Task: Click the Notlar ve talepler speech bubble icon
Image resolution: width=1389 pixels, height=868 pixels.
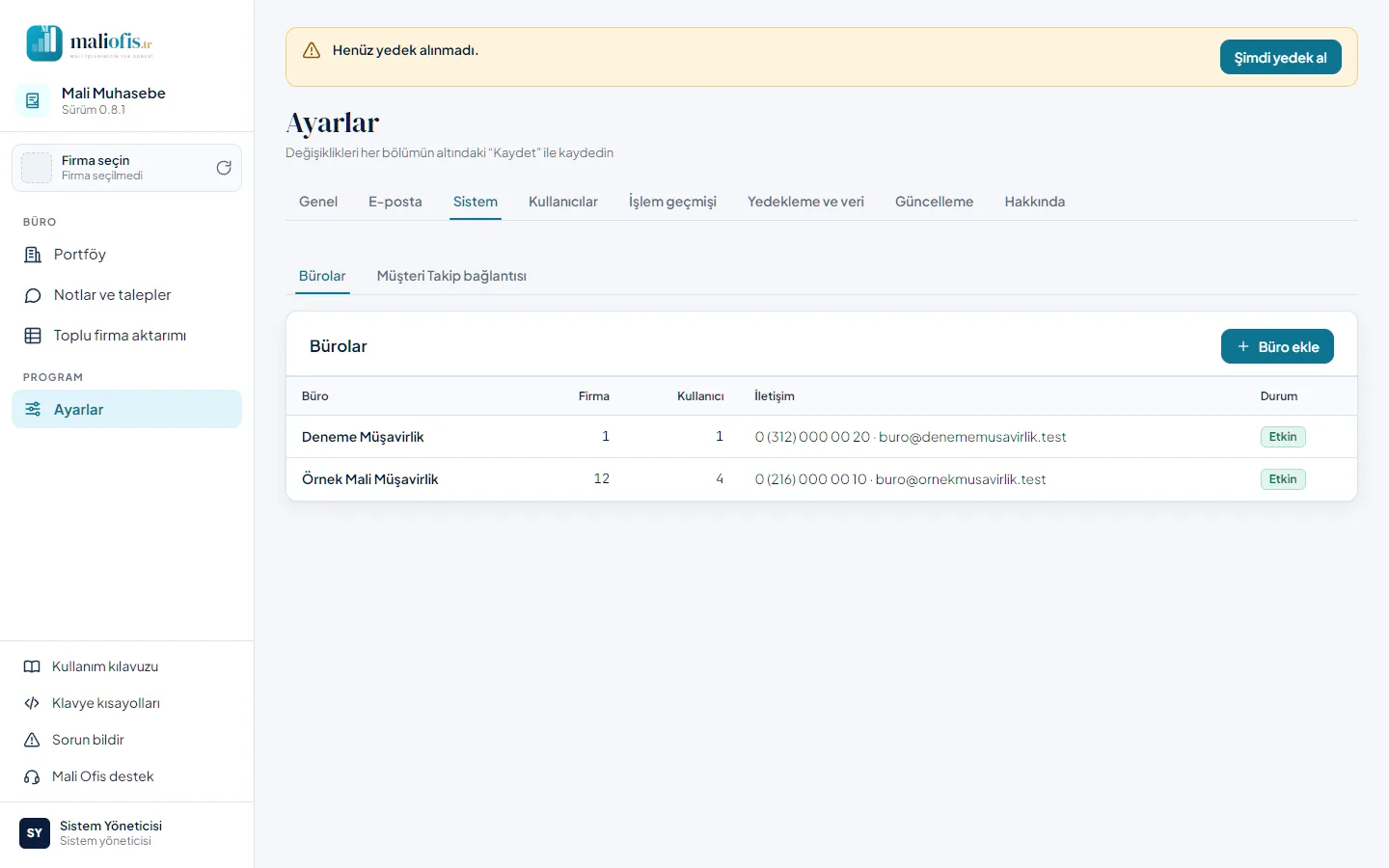Action: (33, 295)
